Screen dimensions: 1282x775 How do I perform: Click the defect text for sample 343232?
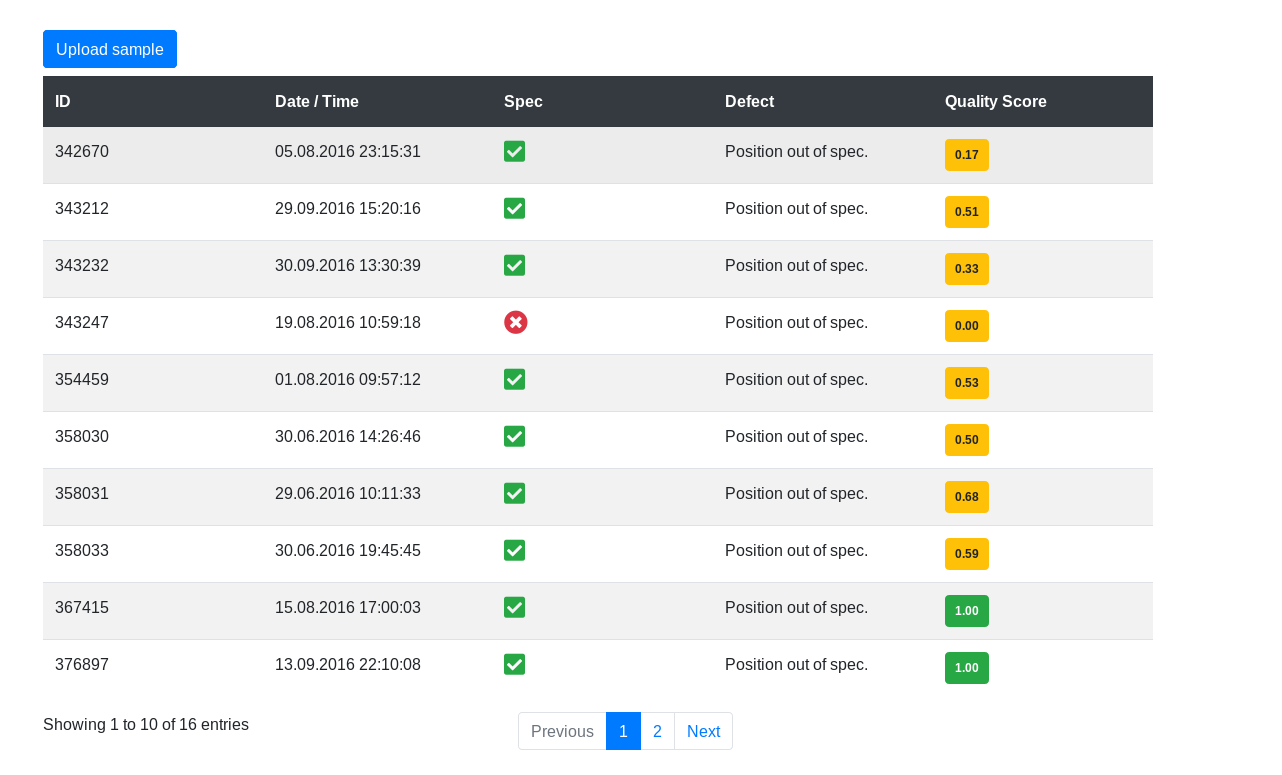[796, 266]
